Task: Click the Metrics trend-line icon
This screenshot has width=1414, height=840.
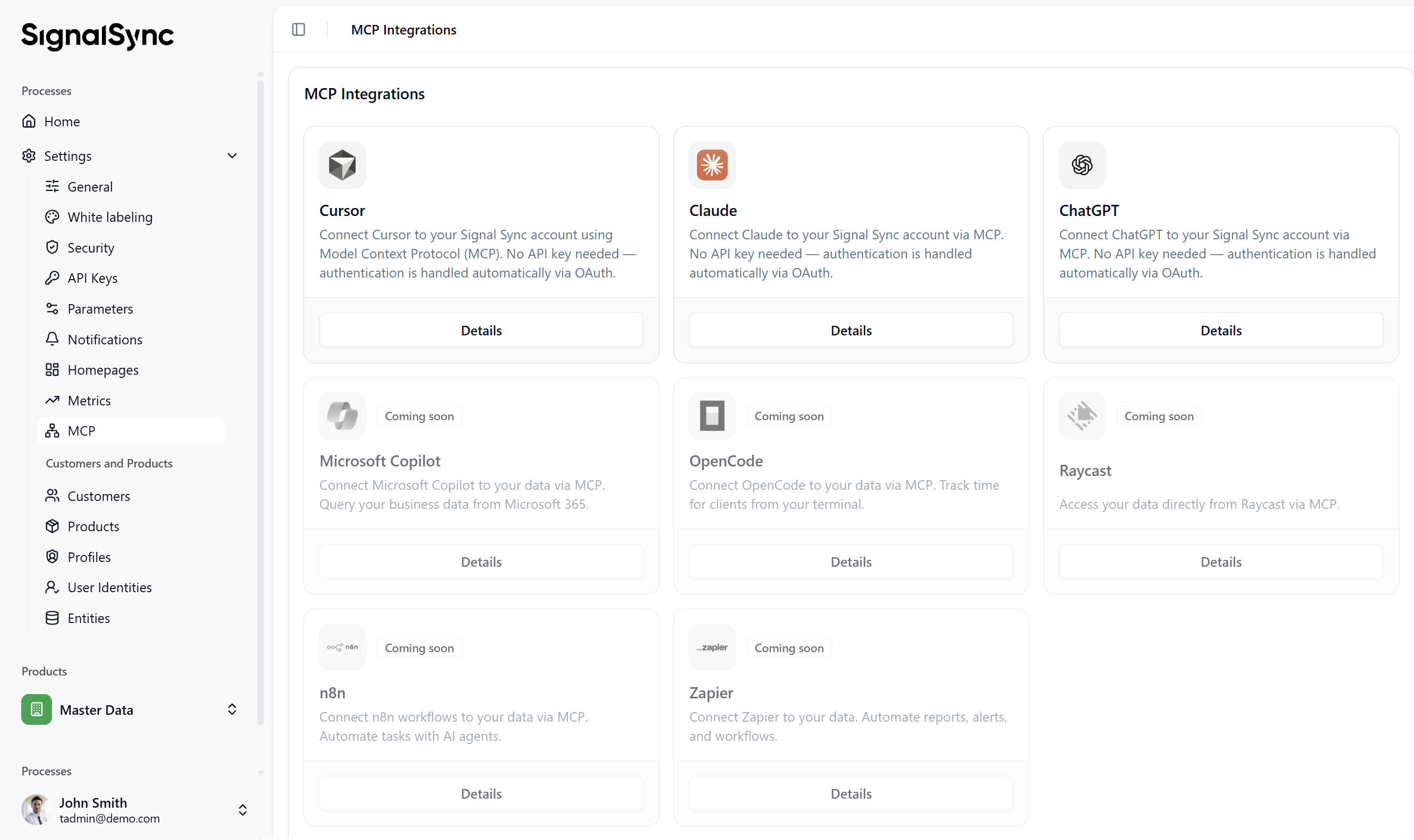Action: (52, 400)
